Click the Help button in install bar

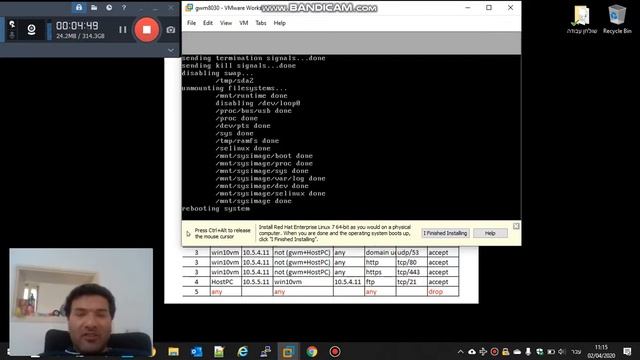[490, 233]
